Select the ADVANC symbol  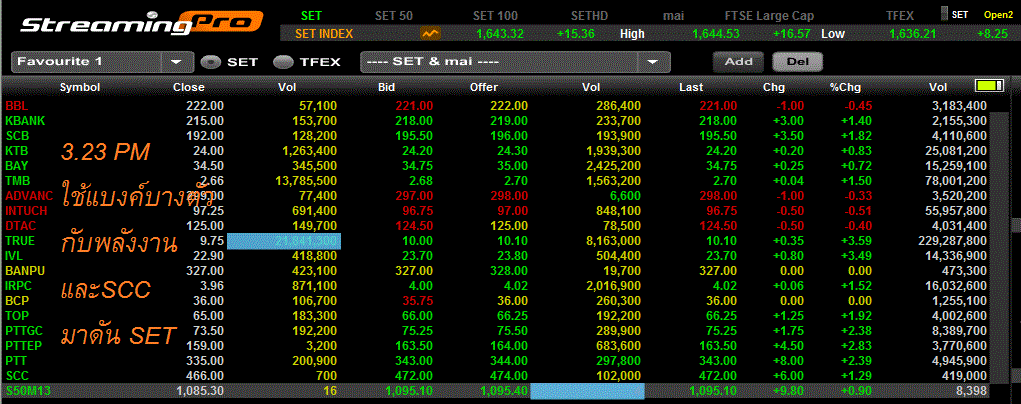click(29, 195)
